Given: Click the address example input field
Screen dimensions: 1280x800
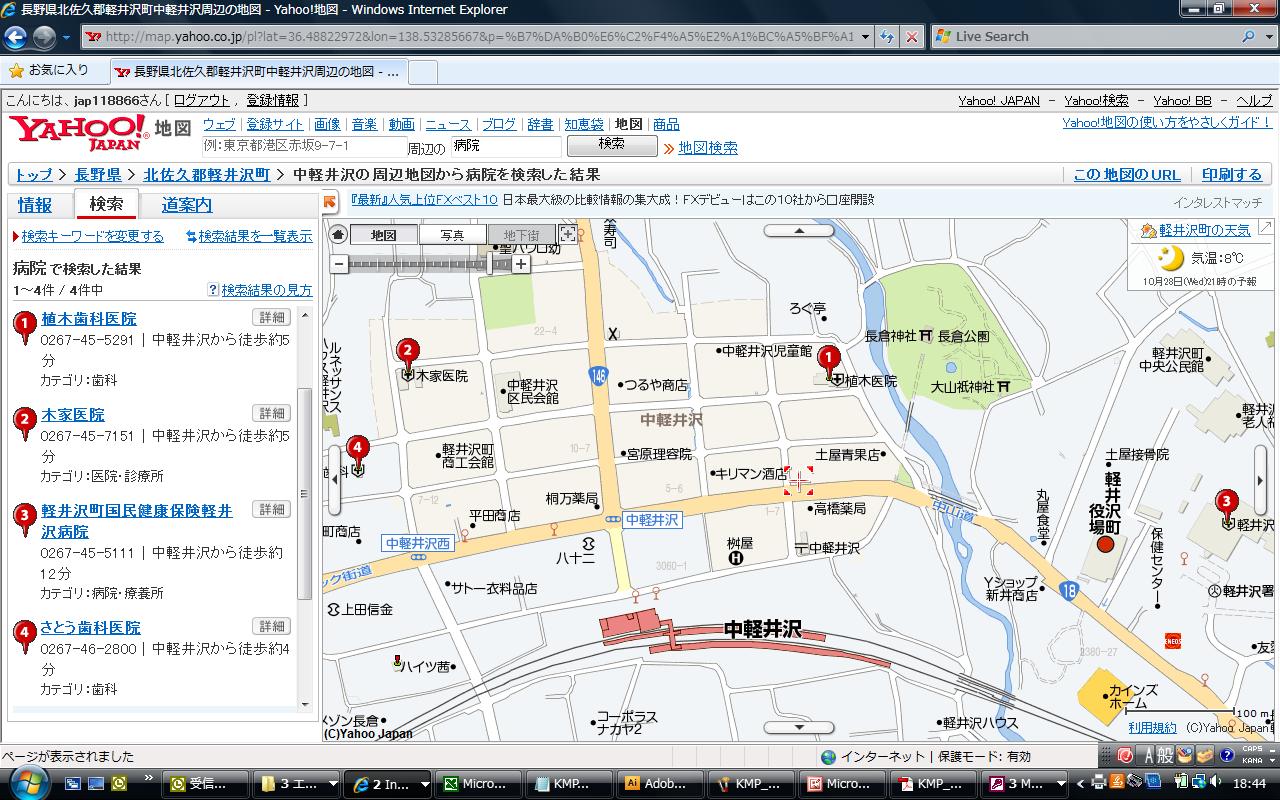Looking at the screenshot, I should [302, 146].
